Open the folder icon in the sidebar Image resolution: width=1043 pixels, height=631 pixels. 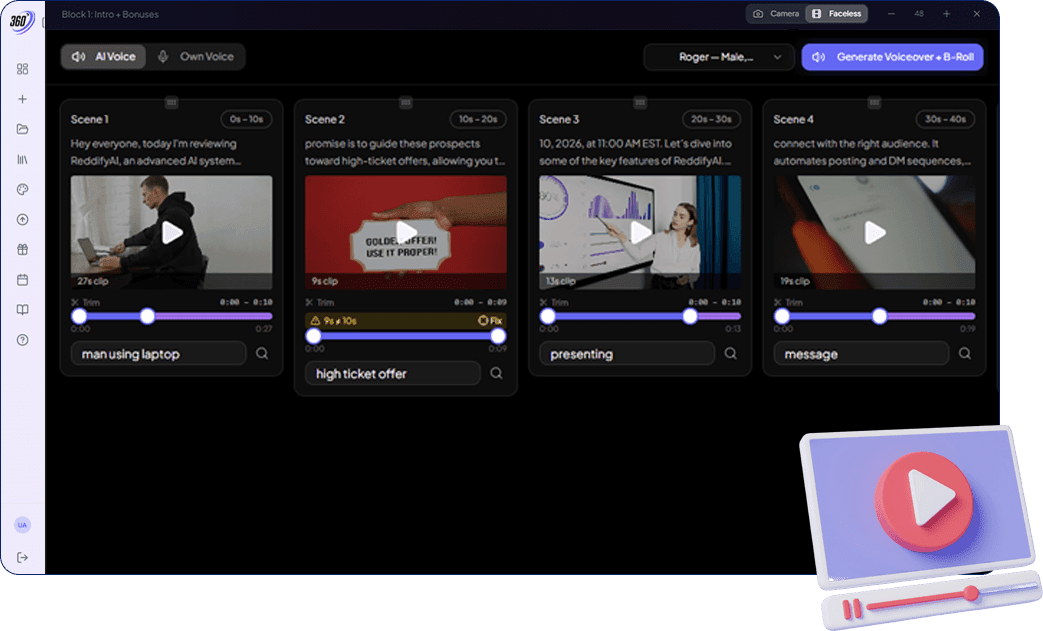pos(22,129)
